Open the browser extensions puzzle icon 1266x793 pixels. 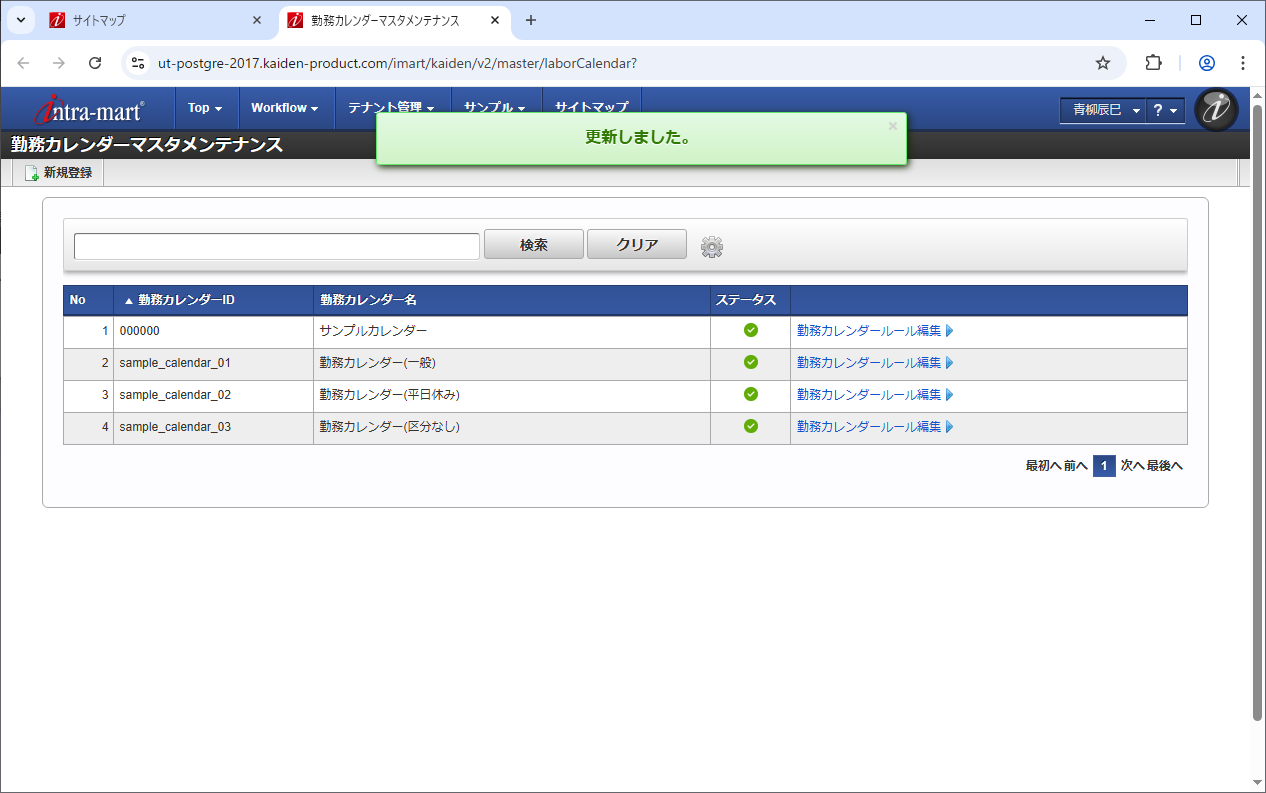[x=1153, y=63]
